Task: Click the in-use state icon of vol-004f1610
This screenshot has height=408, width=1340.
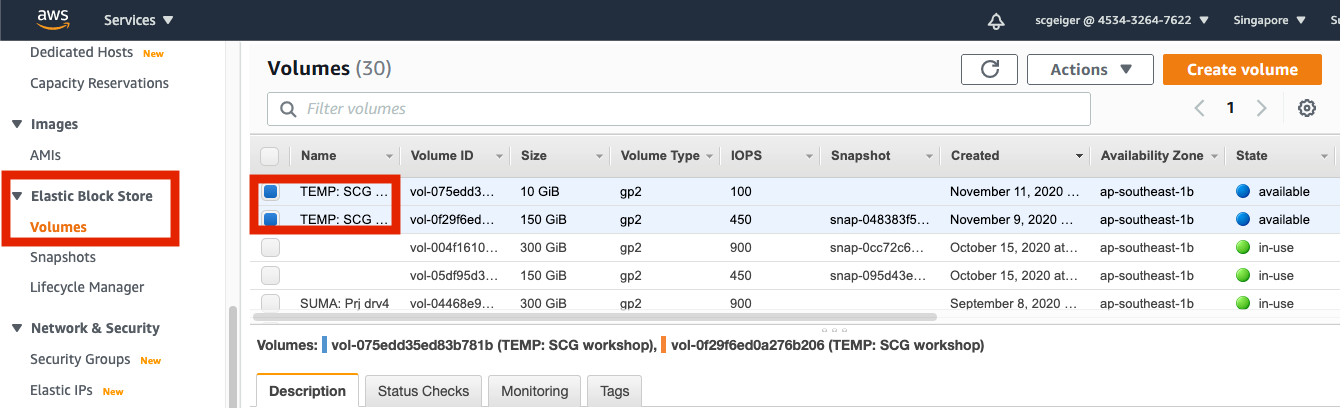Action: (x=1244, y=247)
